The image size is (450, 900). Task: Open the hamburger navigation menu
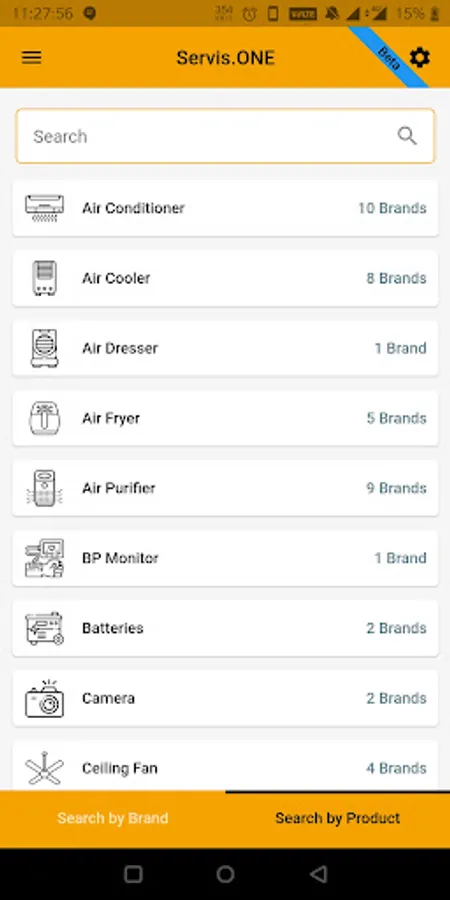[32, 57]
